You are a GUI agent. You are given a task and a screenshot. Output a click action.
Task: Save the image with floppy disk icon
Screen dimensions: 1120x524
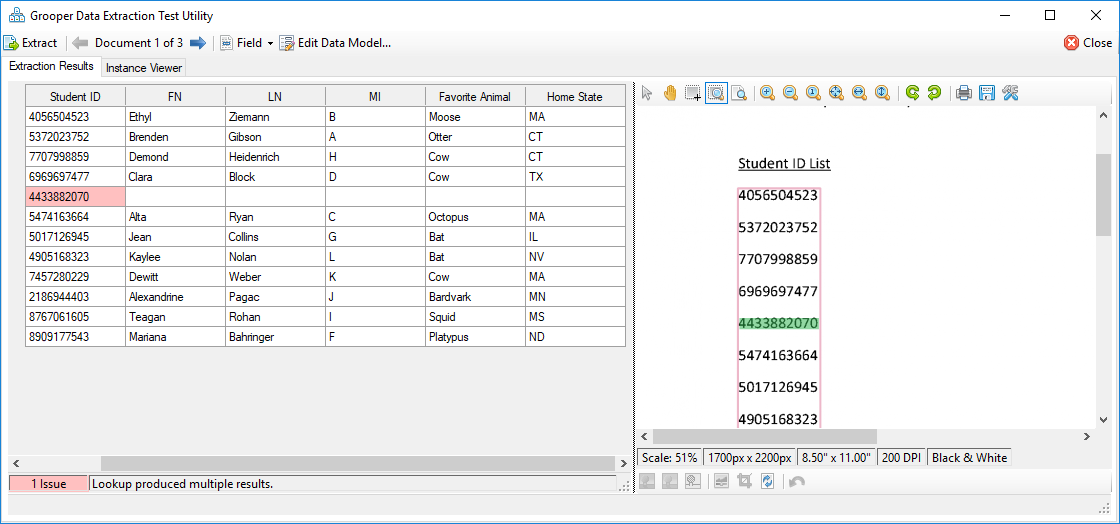click(x=986, y=93)
